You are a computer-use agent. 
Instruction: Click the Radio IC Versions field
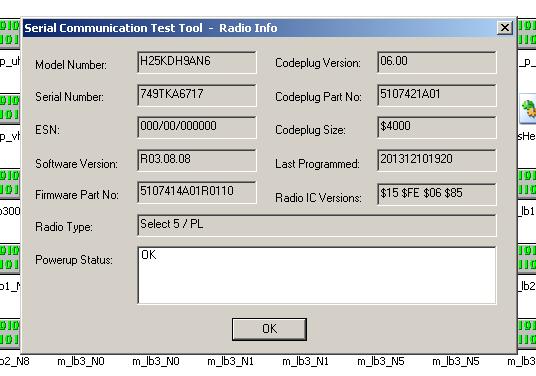(x=437, y=194)
